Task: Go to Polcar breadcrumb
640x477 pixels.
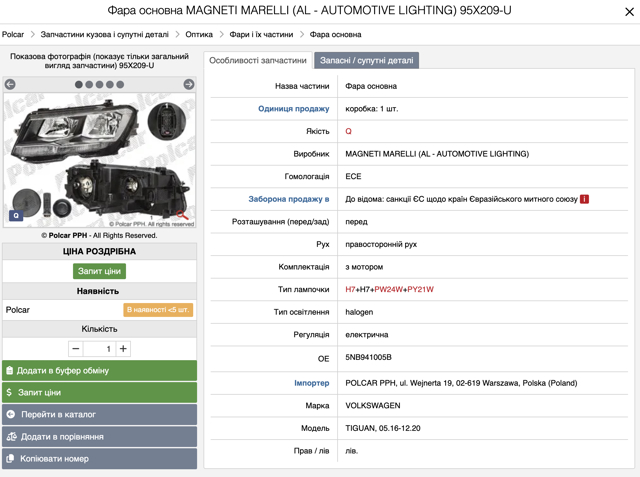Action: pyautogui.click(x=13, y=34)
